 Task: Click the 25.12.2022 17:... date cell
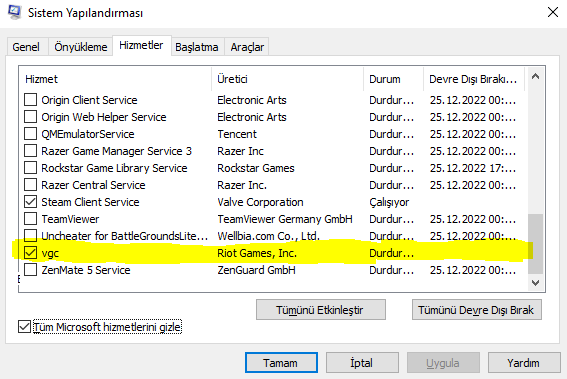click(x=473, y=168)
